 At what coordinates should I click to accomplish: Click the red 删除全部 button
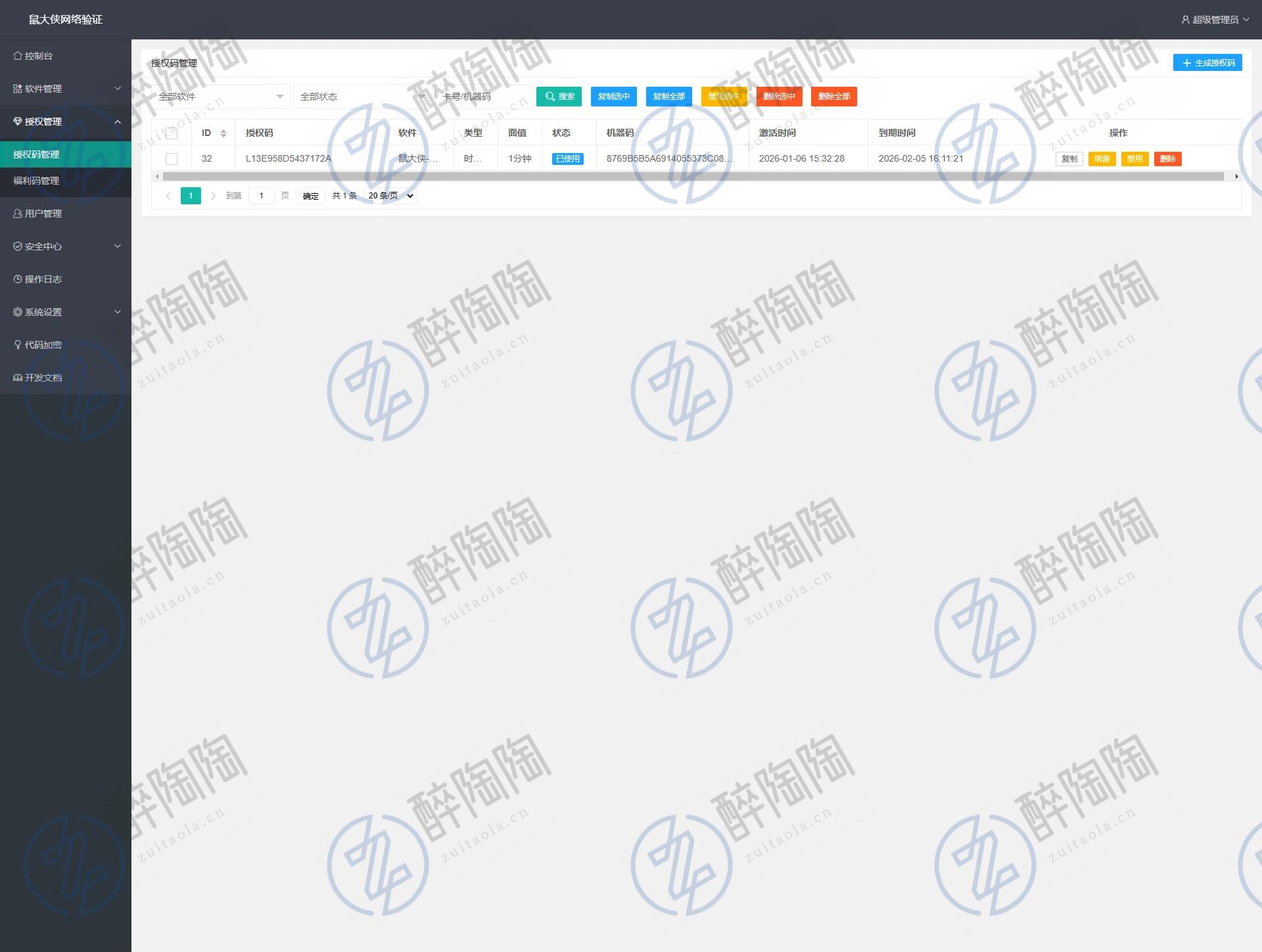[x=833, y=97]
